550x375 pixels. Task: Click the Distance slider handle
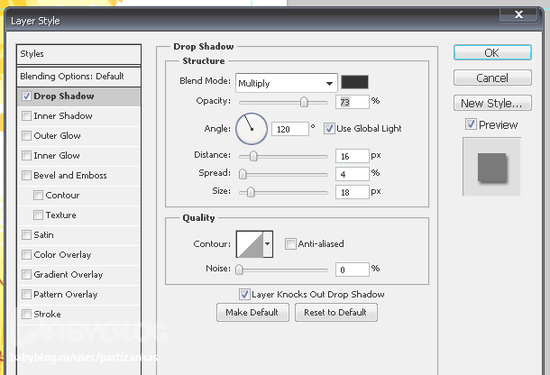[x=253, y=156]
